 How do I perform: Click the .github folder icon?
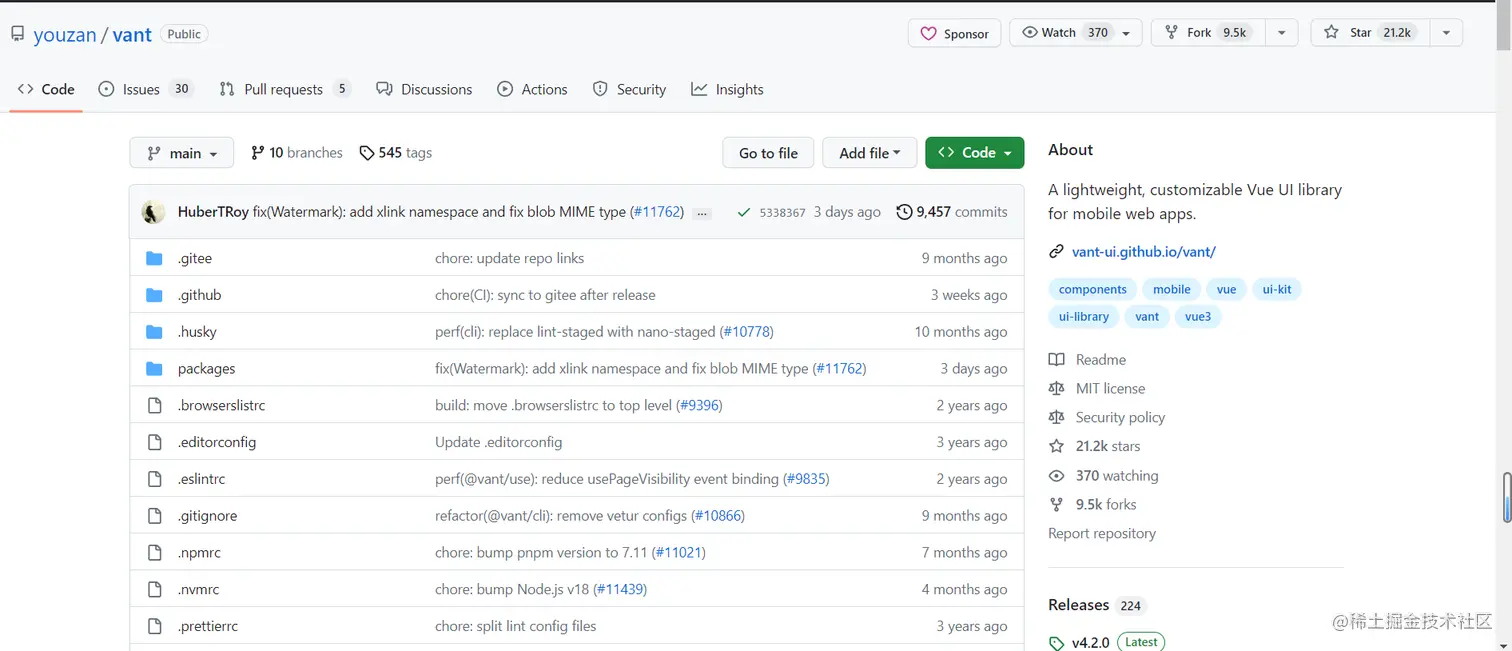154,295
